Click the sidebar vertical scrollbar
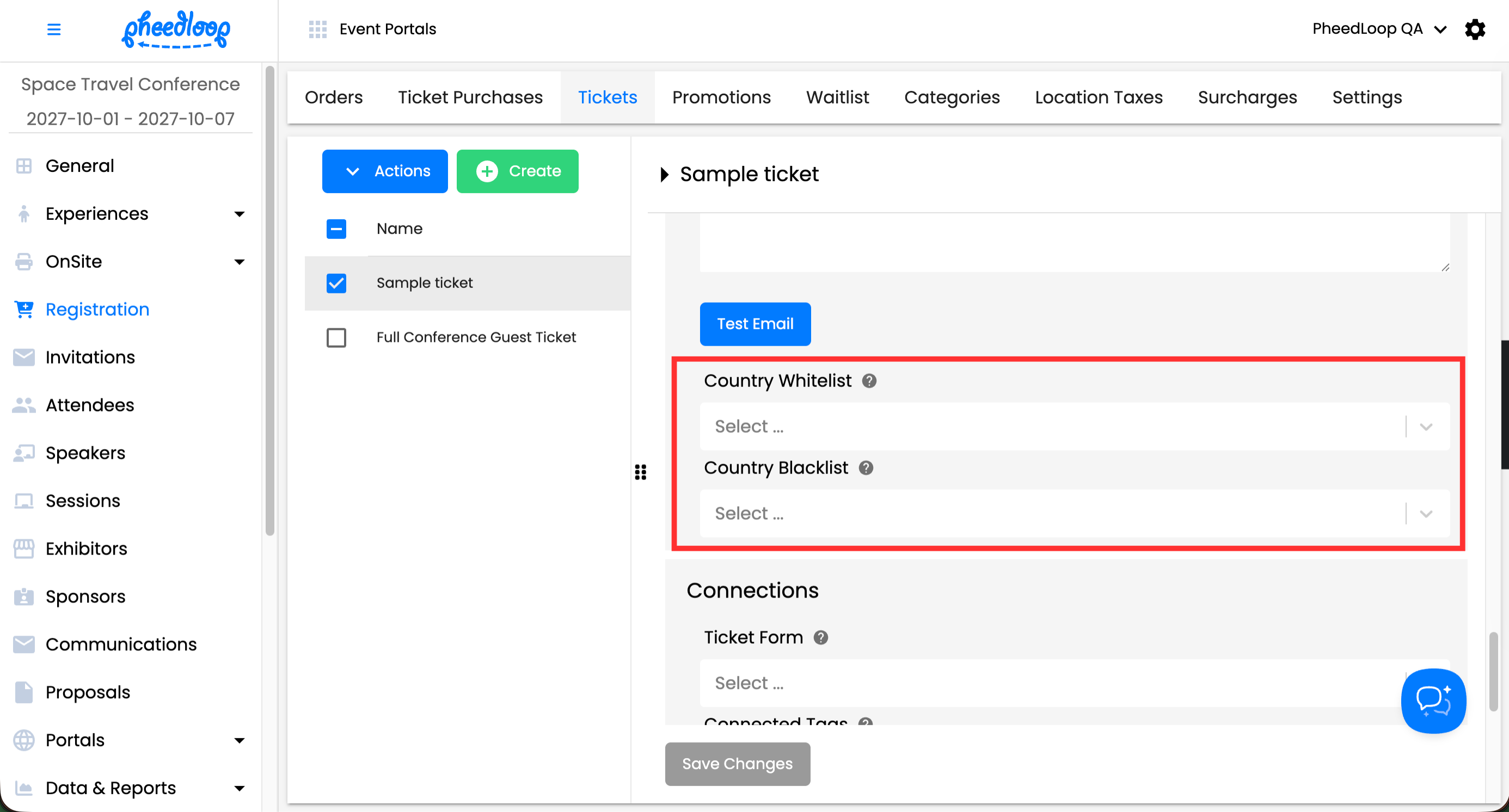 point(269,301)
